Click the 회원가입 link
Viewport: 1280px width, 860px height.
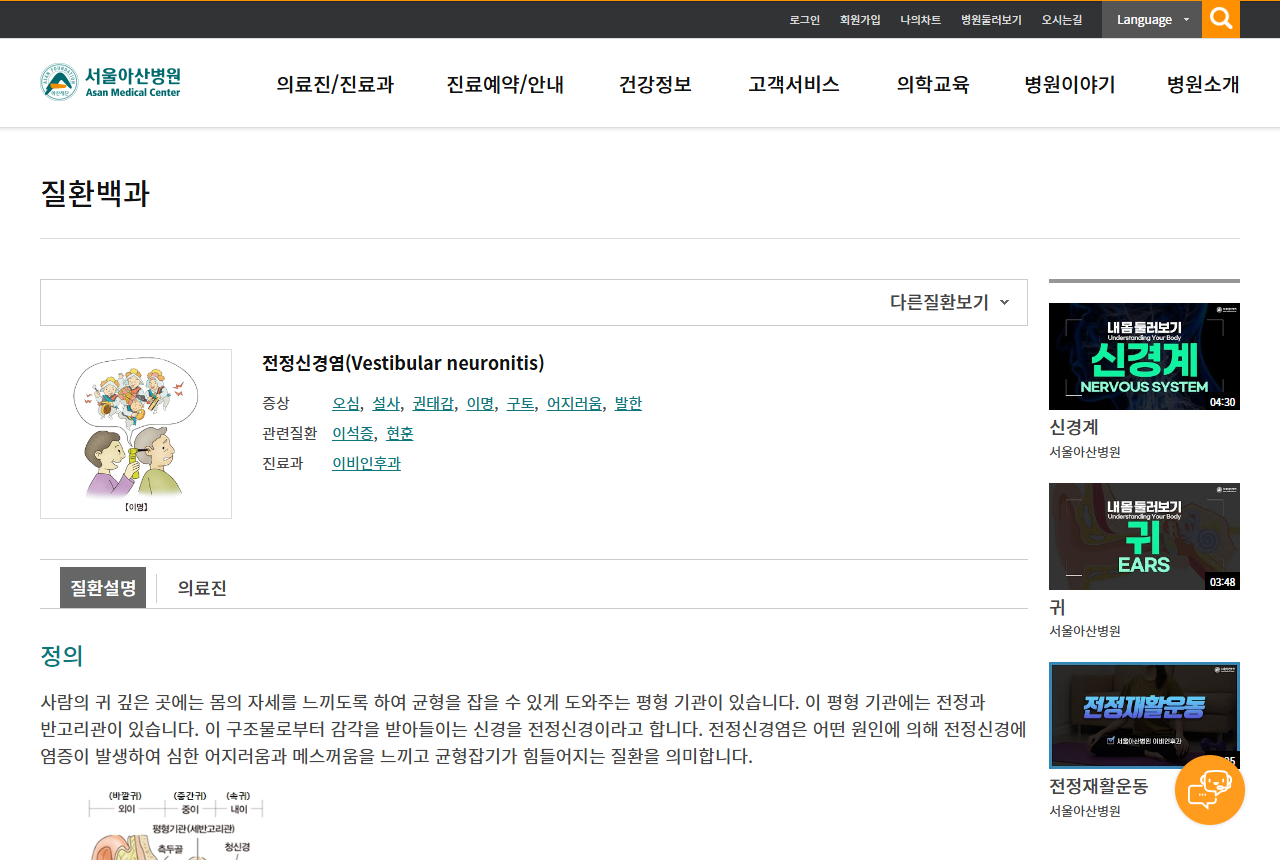click(x=860, y=20)
